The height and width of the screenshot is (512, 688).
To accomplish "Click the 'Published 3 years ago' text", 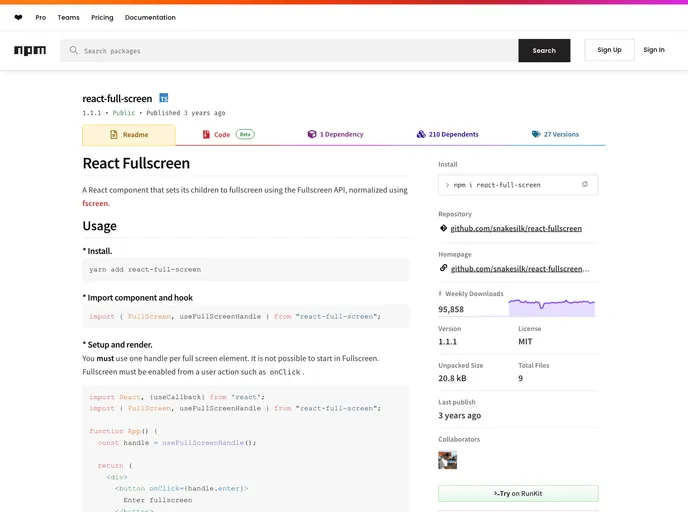I will tap(186, 113).
